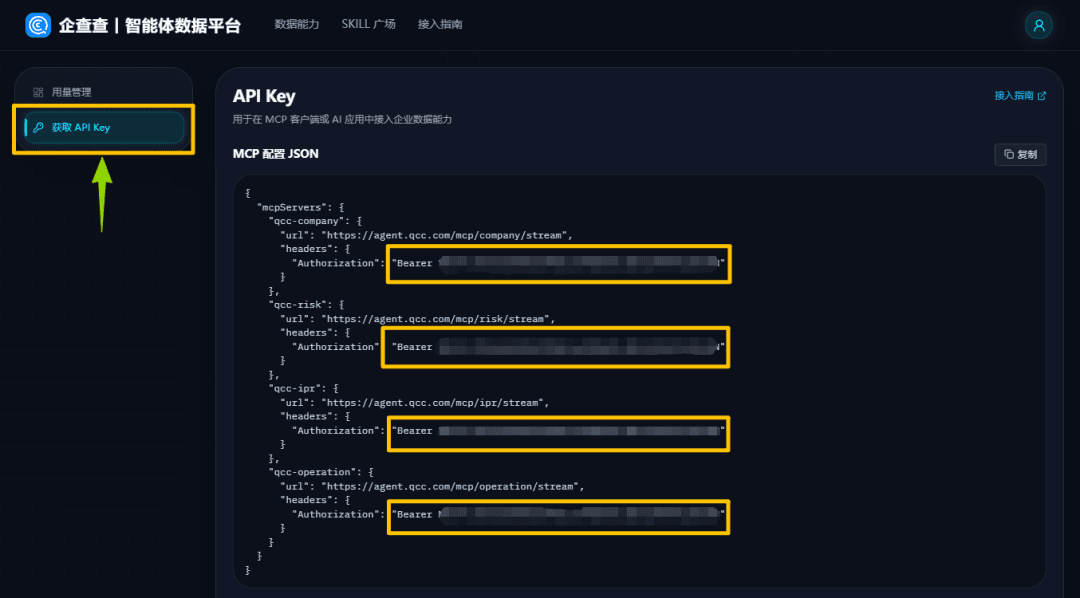
Task: Click the 企查查｜智能体数据平台 title text
Action: pos(149,25)
